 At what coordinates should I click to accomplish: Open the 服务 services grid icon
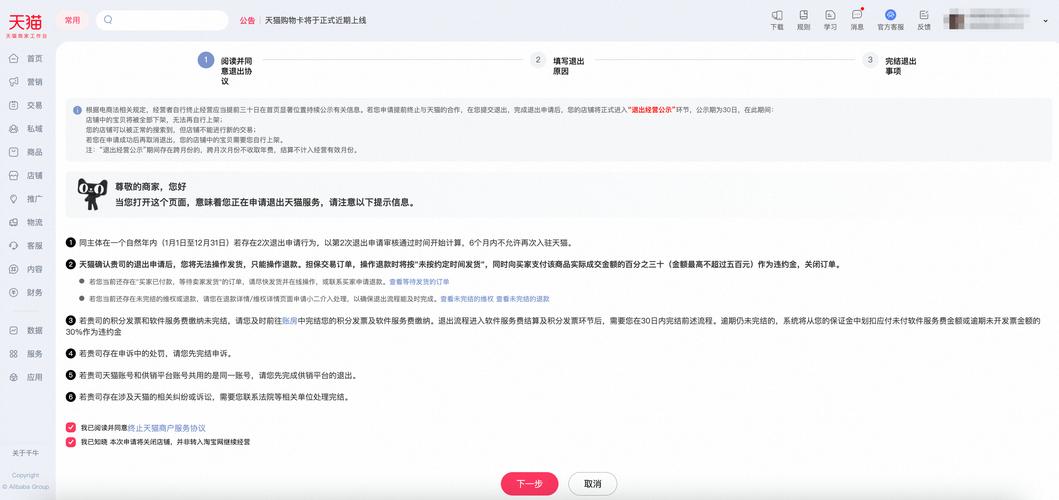(14, 354)
